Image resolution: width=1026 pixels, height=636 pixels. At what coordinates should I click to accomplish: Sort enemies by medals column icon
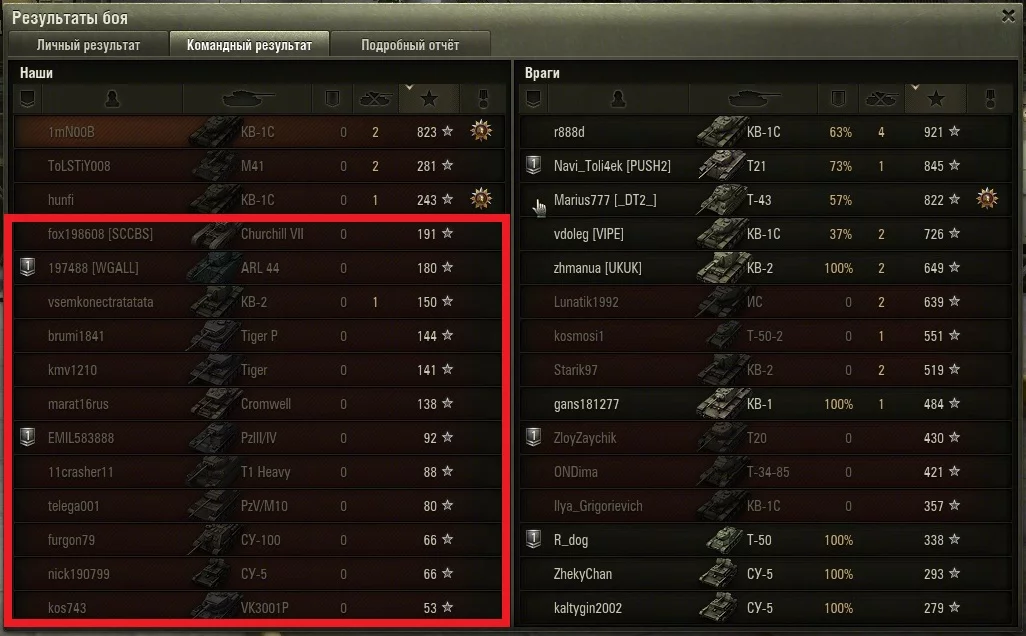[990, 99]
